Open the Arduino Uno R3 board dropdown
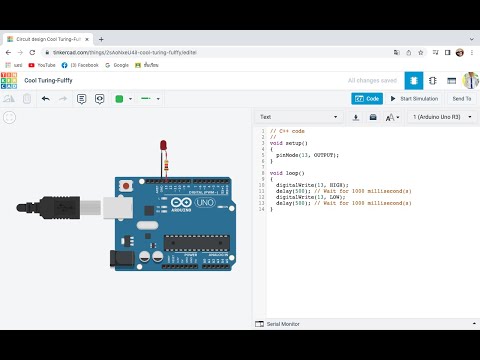 coord(442,117)
